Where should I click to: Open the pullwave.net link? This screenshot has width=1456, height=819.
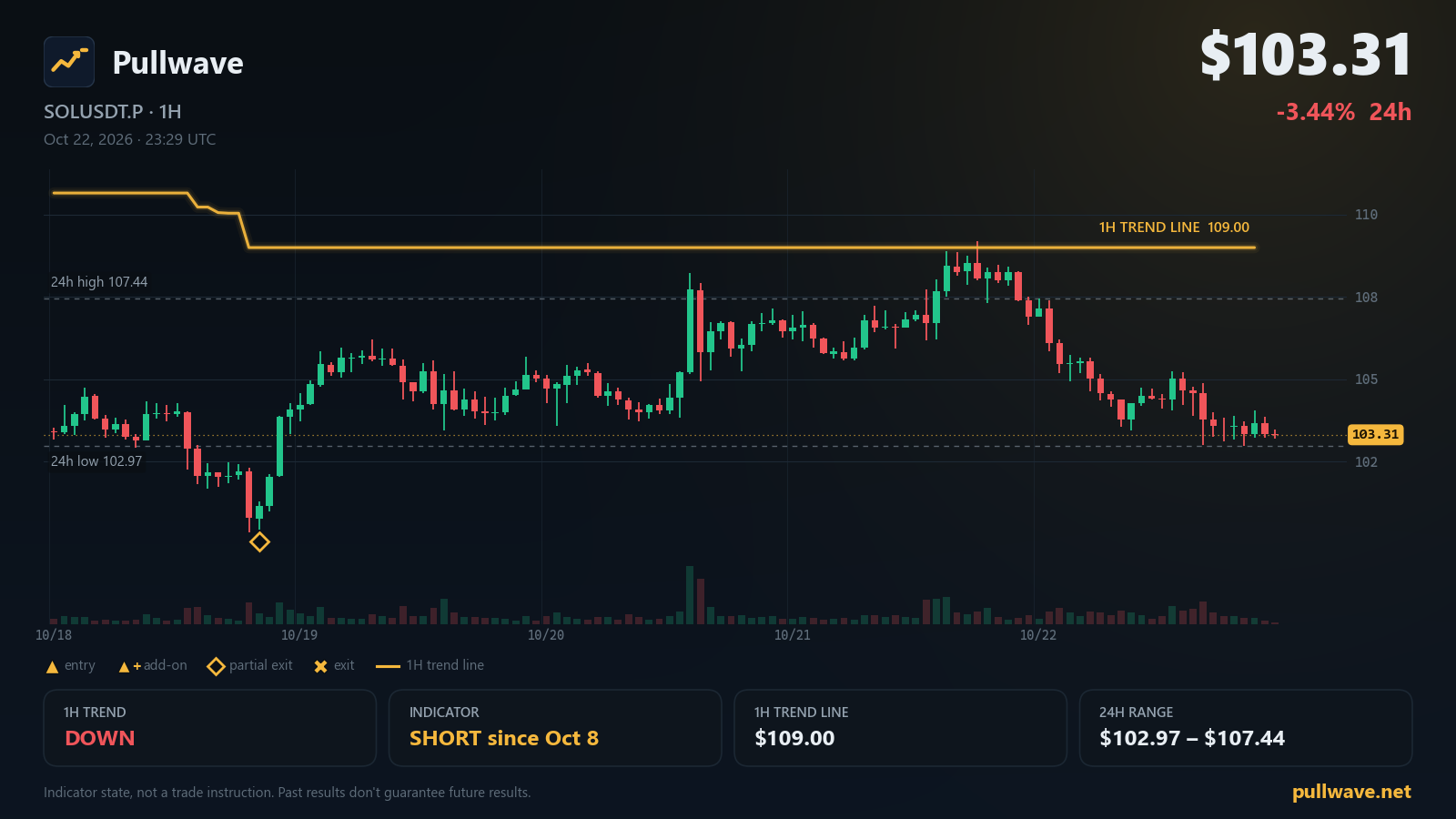coord(1351,792)
